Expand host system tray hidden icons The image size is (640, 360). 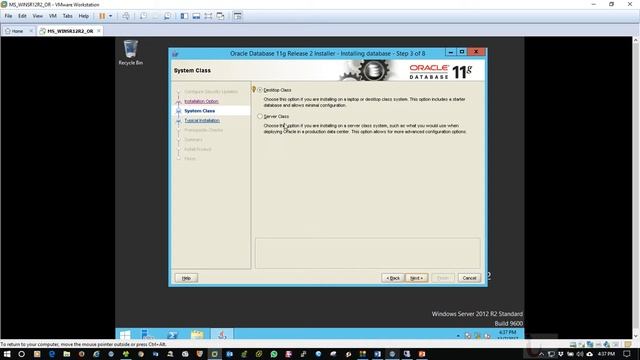point(542,354)
